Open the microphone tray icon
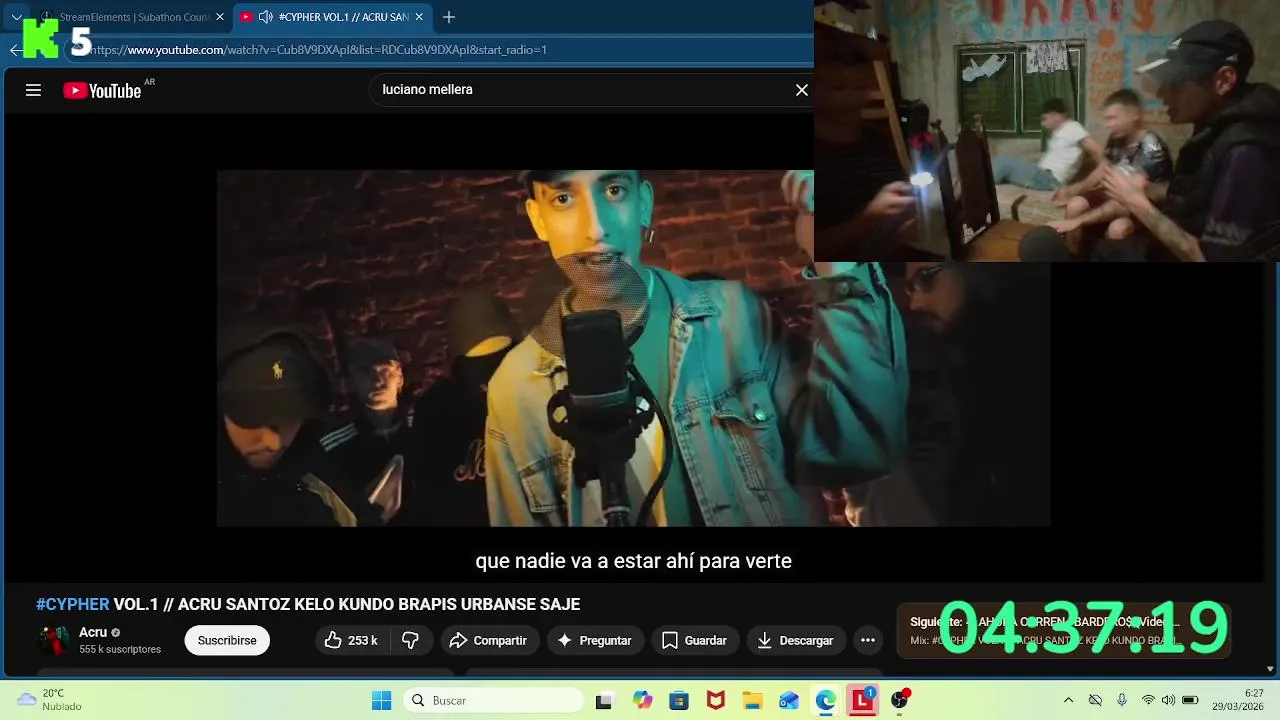The width and height of the screenshot is (1280, 720). (x=1122, y=700)
